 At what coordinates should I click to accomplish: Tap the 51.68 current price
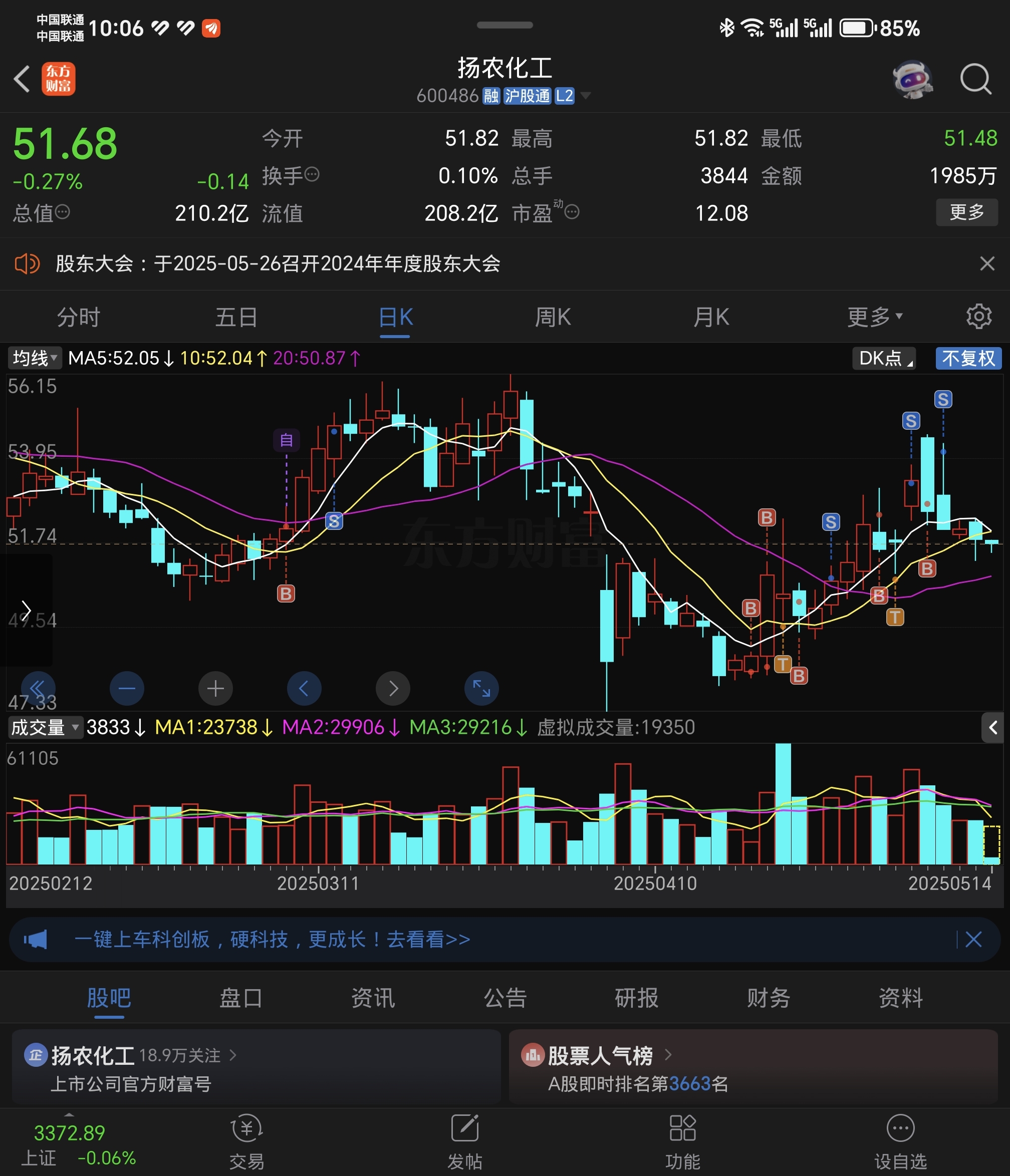[65, 144]
